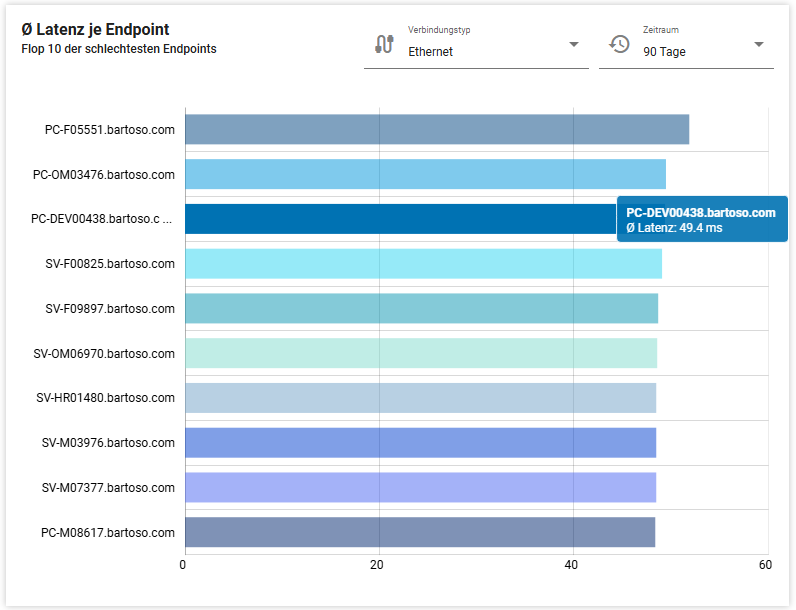Click the PC-F05551.bartoso.com bar
796x610 pixels.
click(436, 130)
